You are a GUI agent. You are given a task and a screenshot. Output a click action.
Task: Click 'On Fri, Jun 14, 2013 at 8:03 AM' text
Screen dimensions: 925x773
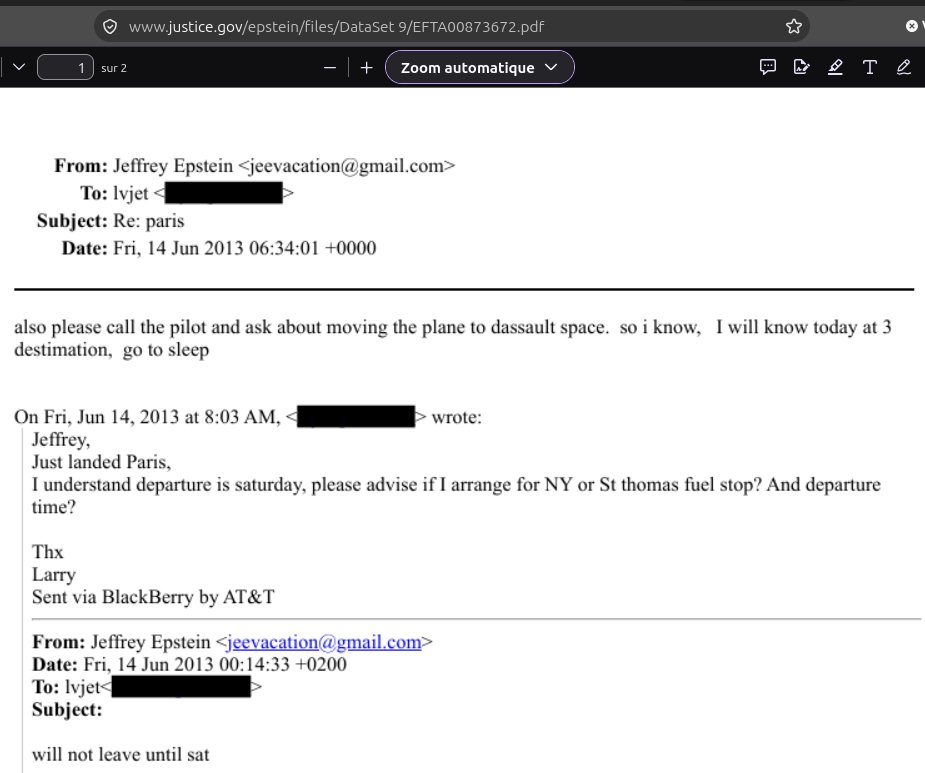click(147, 417)
